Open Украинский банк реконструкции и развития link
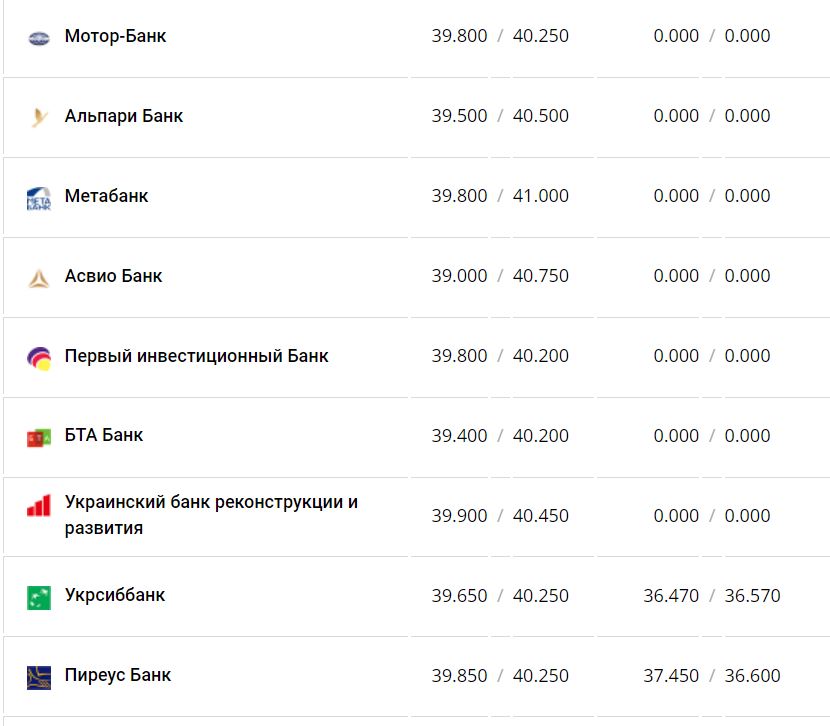 pyautogui.click(x=210, y=502)
